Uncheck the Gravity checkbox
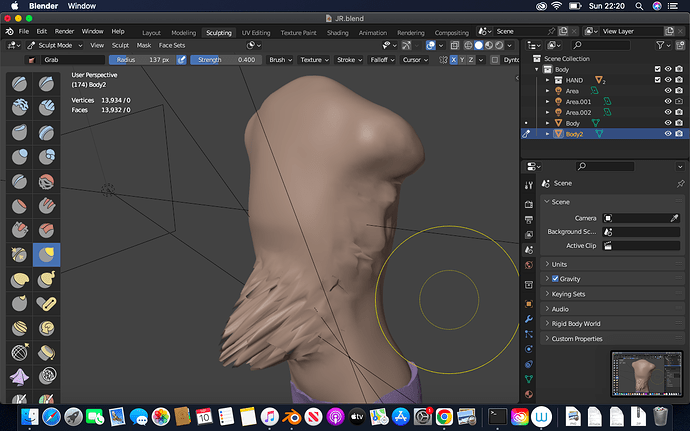Screen dimensions: 690x431 click(555, 279)
